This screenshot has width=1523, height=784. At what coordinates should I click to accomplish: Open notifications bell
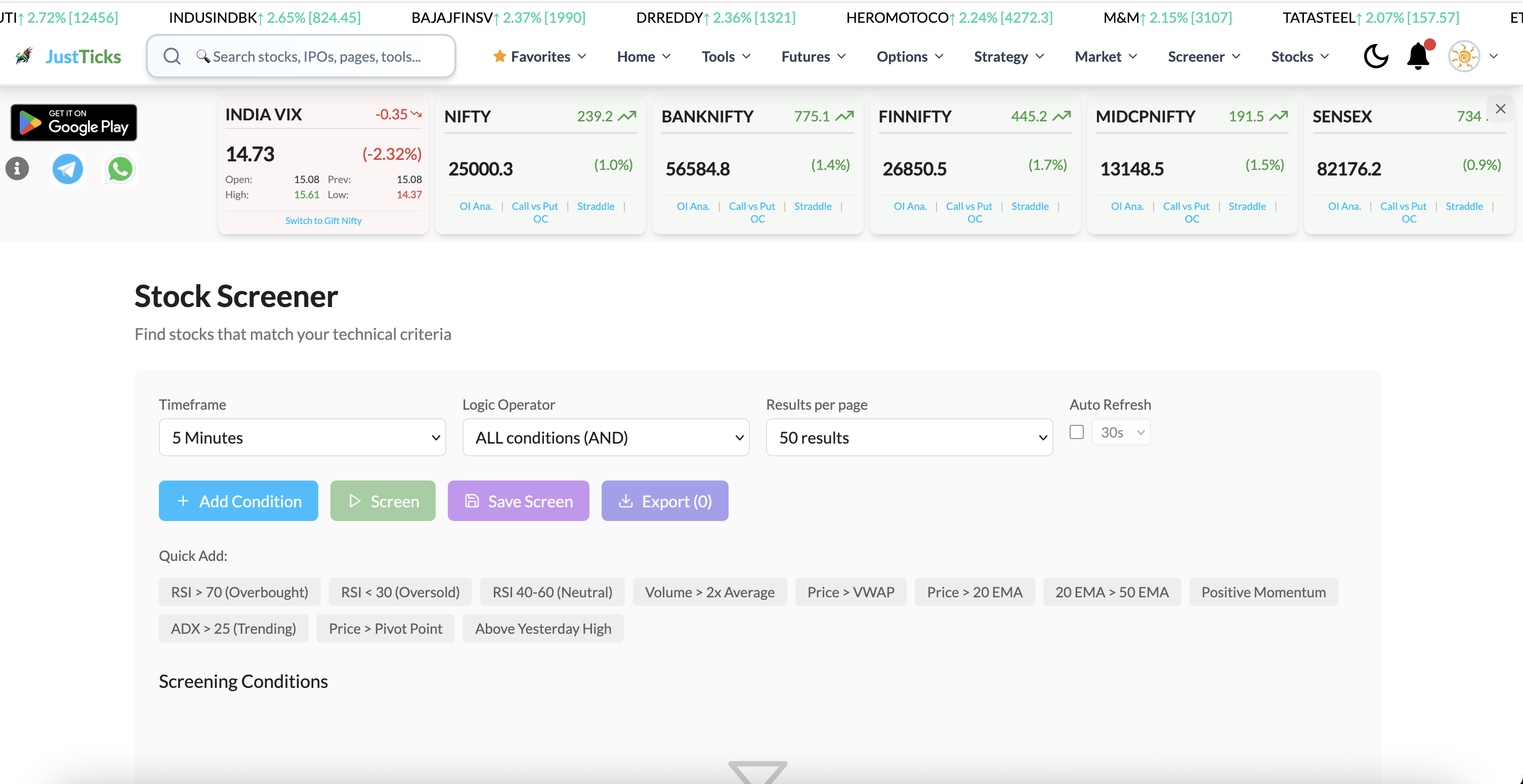point(1418,57)
